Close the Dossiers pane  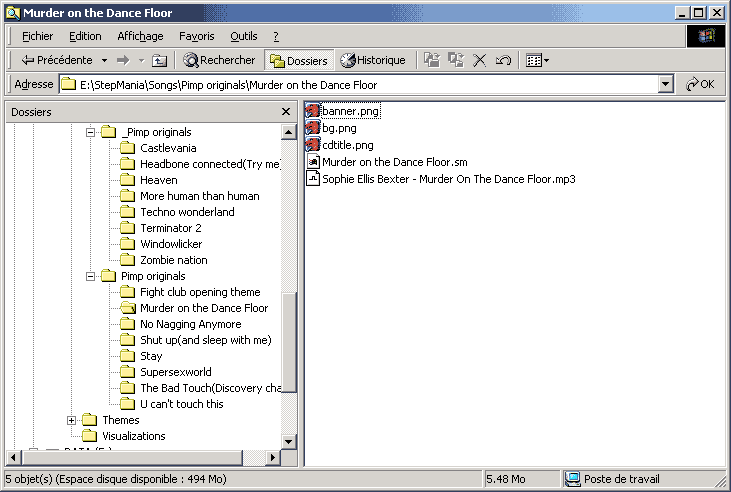286,112
